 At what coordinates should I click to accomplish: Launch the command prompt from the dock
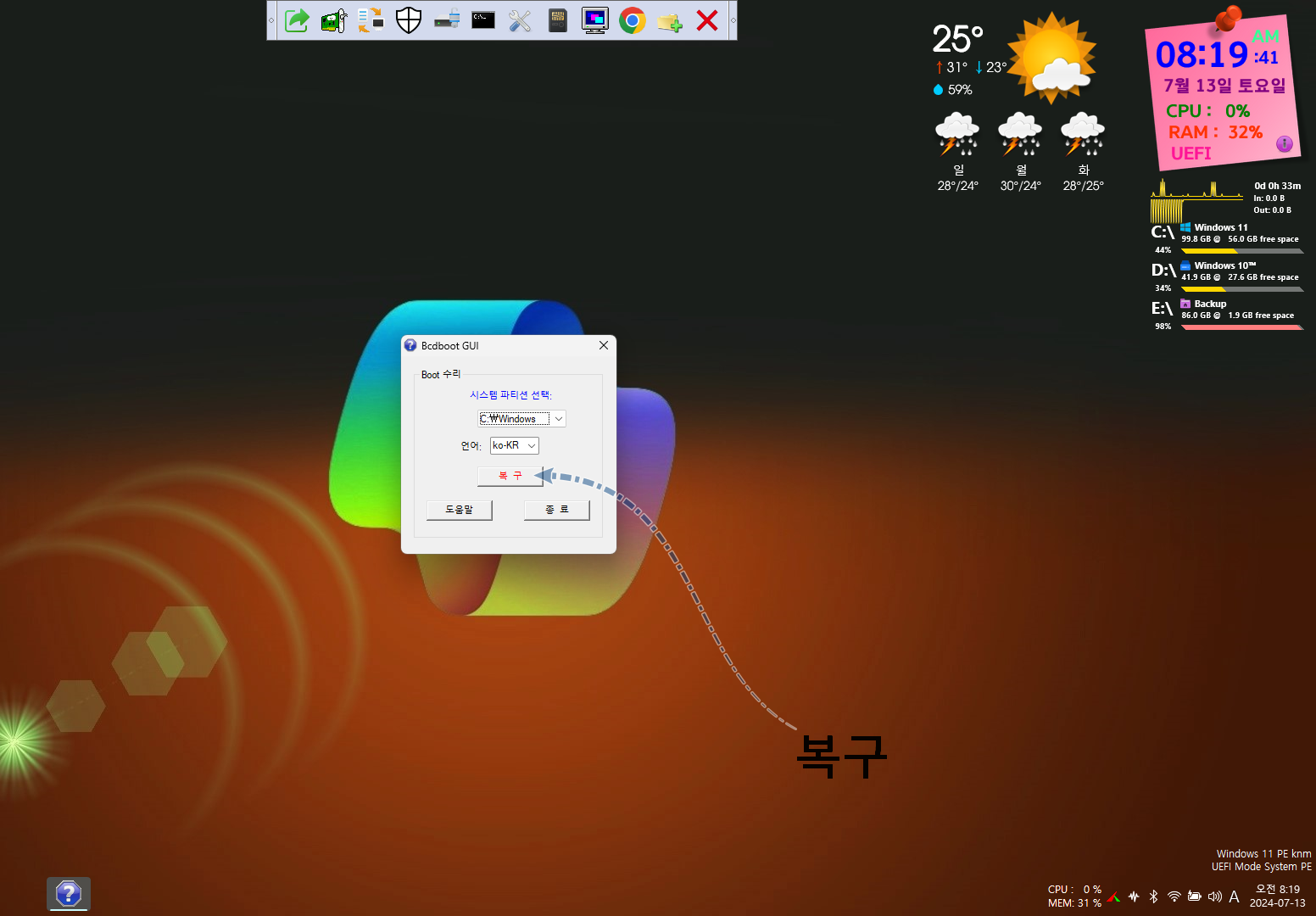[x=483, y=20]
